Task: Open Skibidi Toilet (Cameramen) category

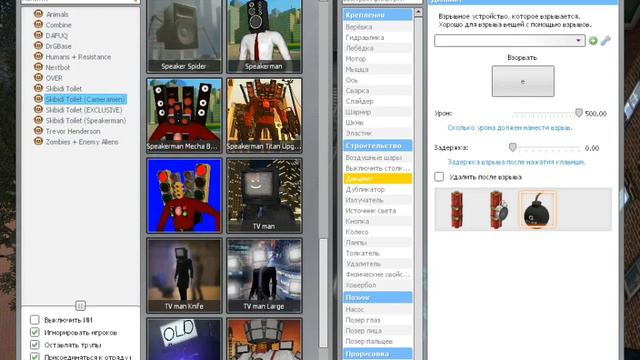Action: (85, 99)
